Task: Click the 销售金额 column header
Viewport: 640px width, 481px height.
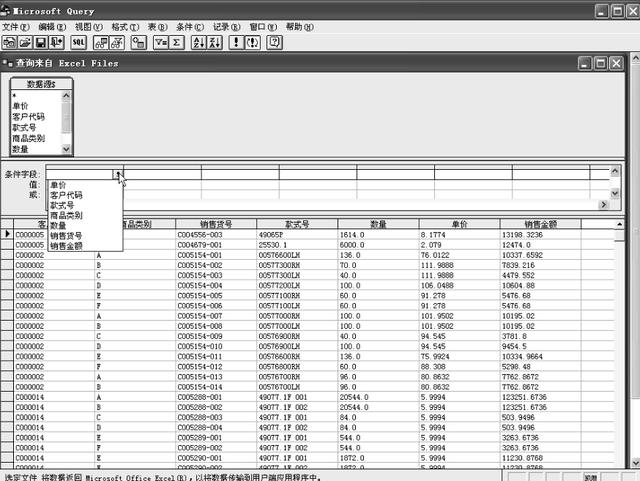Action: coord(540,224)
